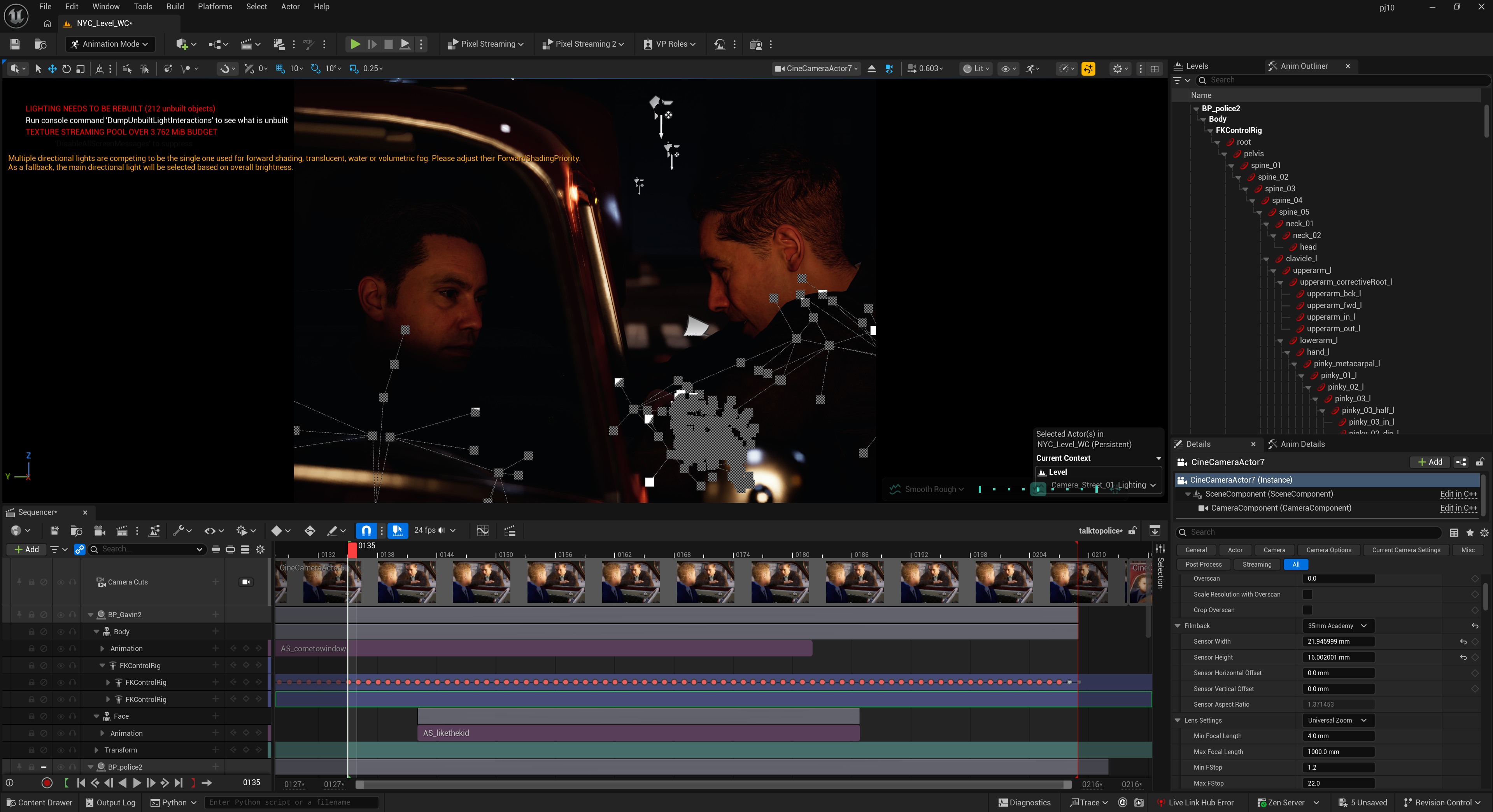This screenshot has width=1493, height=812.
Task: Click the record button in Sequencer transport
Action: tap(47, 783)
